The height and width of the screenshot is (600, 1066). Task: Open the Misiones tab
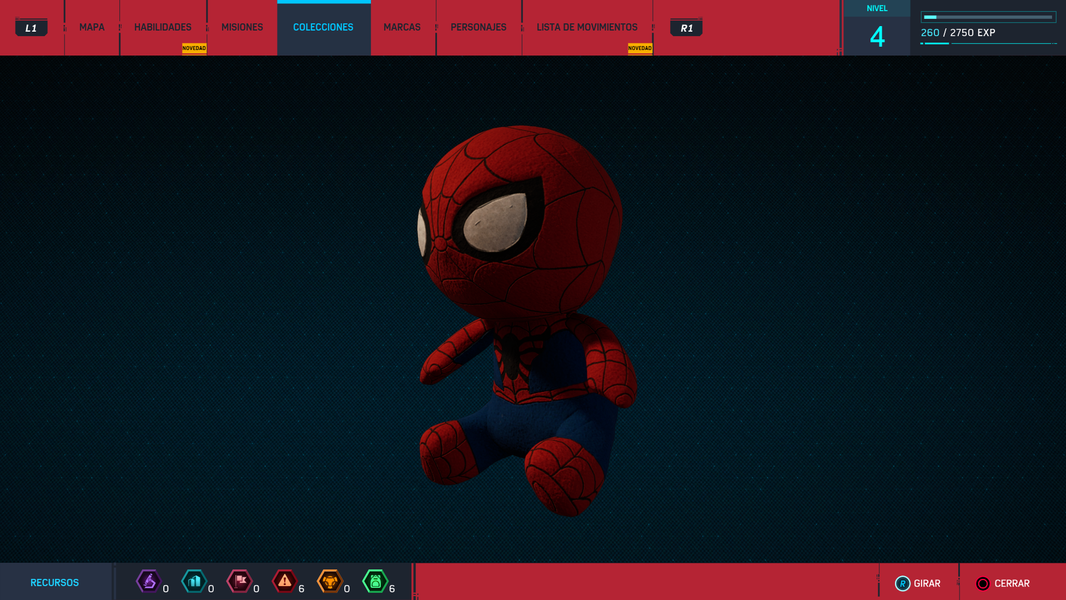click(242, 27)
